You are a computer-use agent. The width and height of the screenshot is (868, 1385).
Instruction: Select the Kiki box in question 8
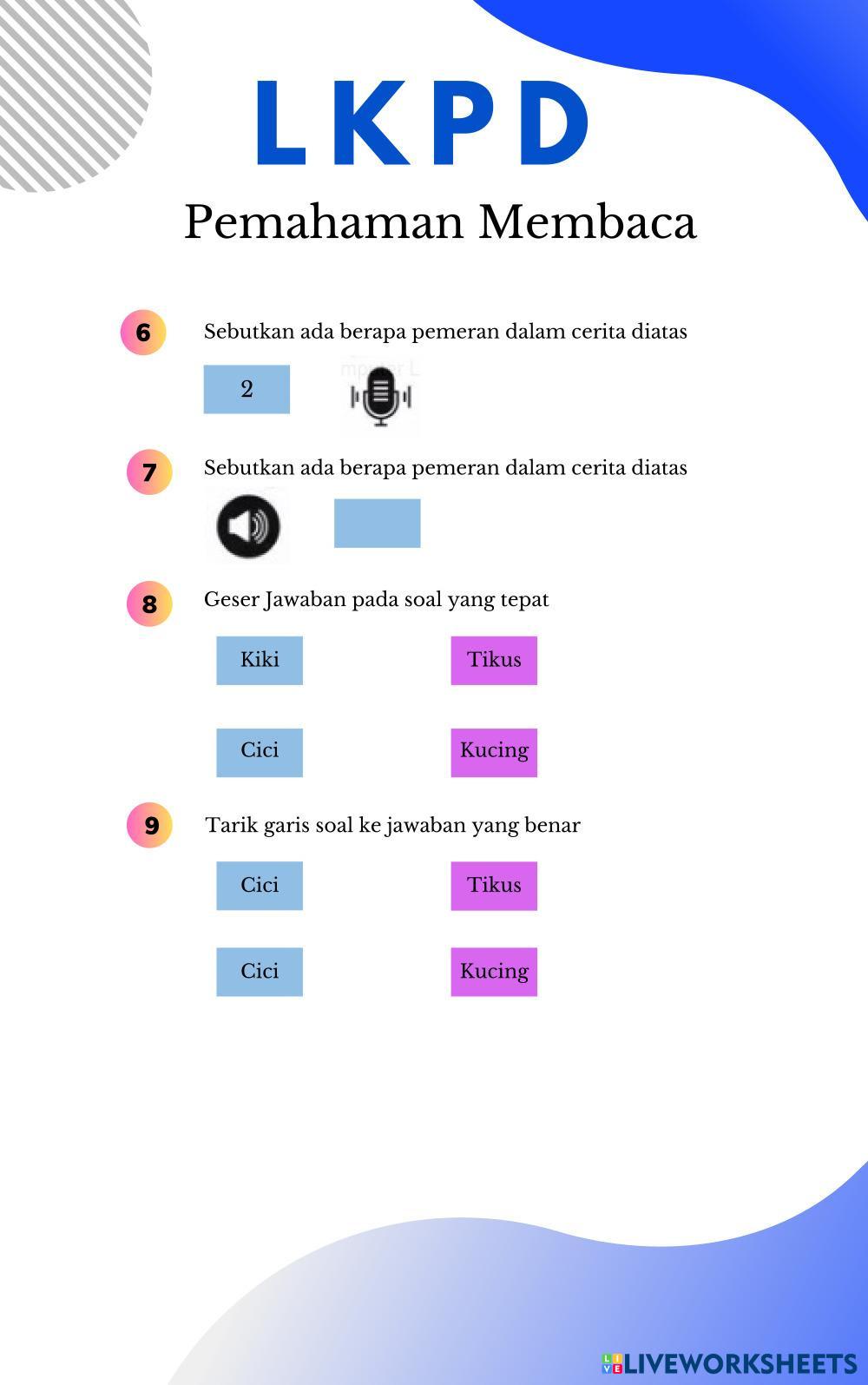[x=260, y=660]
